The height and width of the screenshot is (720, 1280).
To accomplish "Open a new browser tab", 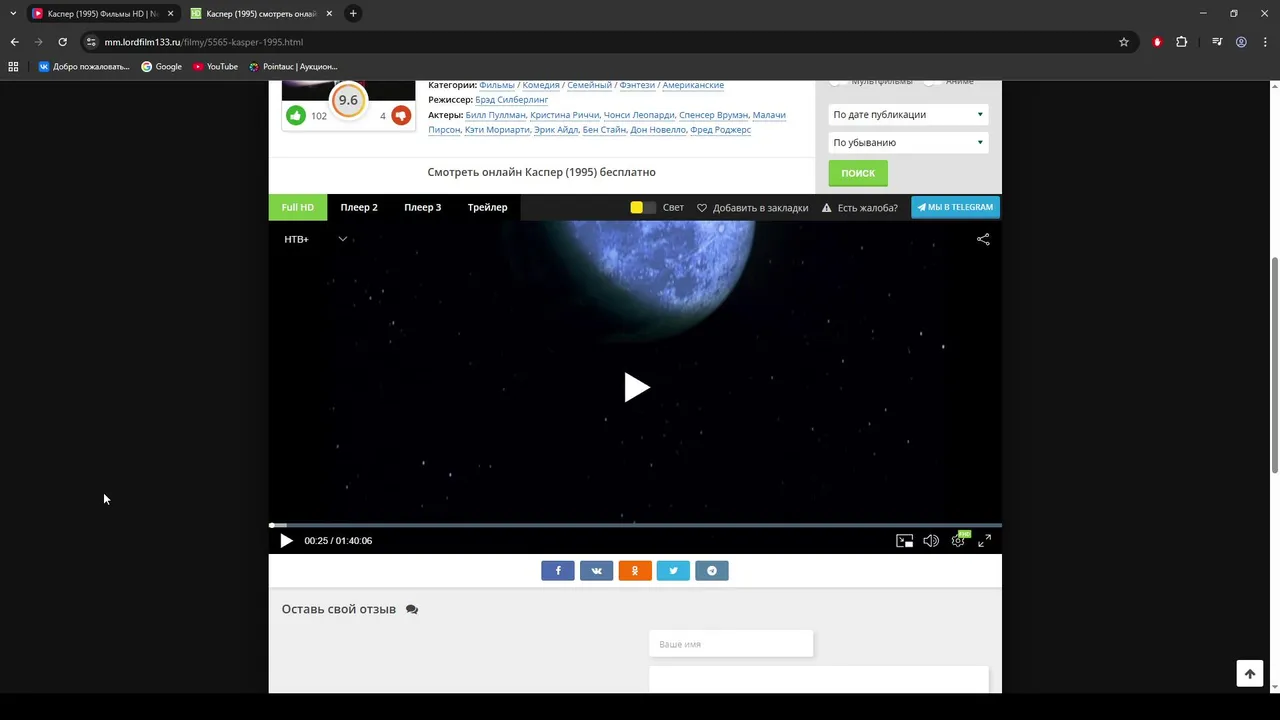I will click(x=353, y=13).
